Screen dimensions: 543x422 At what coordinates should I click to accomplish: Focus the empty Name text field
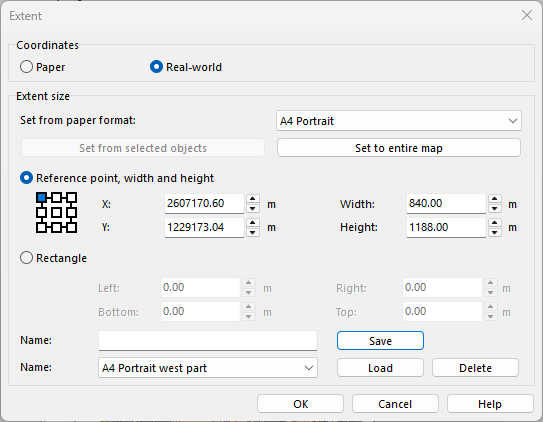click(x=208, y=341)
